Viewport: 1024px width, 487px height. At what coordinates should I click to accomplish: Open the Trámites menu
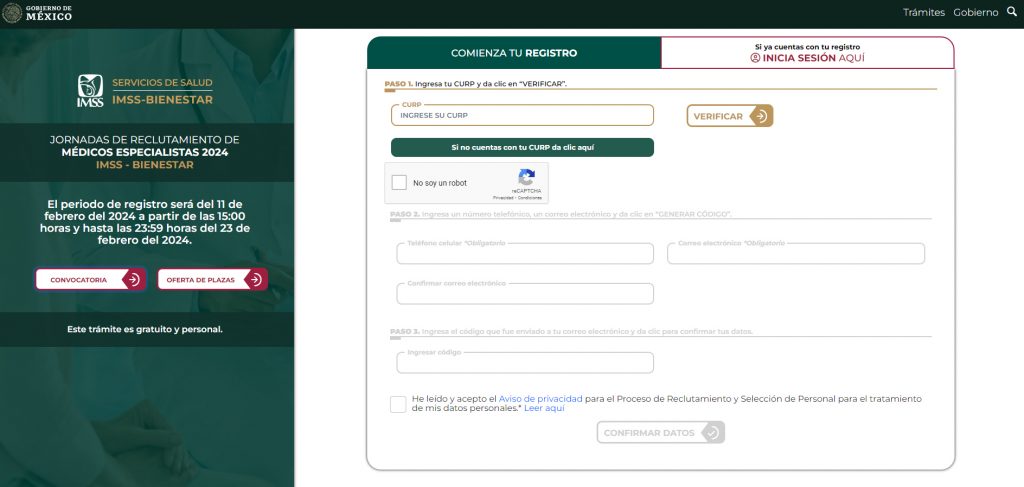[x=923, y=13]
